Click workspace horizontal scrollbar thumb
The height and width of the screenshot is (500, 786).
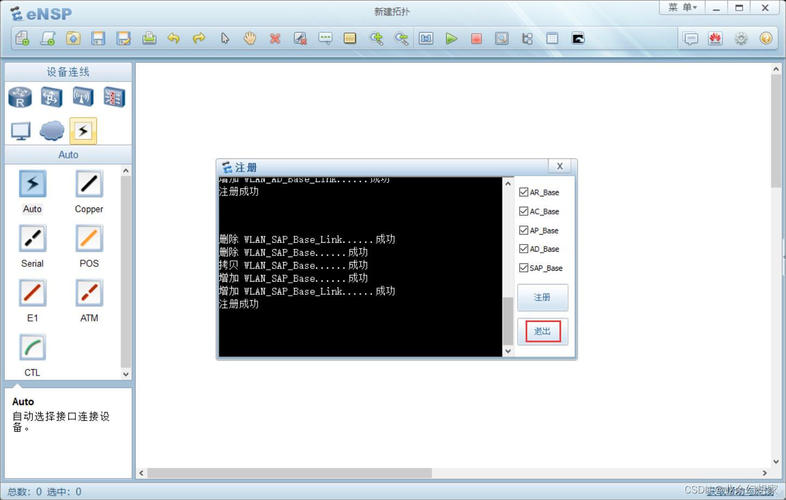[x=289, y=473]
